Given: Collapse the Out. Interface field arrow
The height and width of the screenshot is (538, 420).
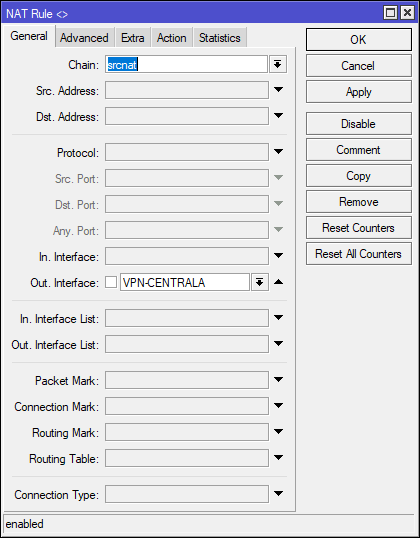Looking at the screenshot, I should pyautogui.click(x=278, y=282).
